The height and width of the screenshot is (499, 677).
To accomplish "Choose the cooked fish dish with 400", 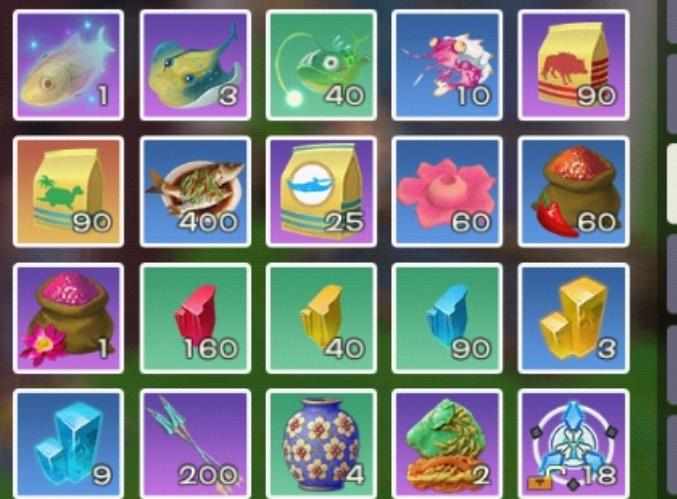I will 195,192.
